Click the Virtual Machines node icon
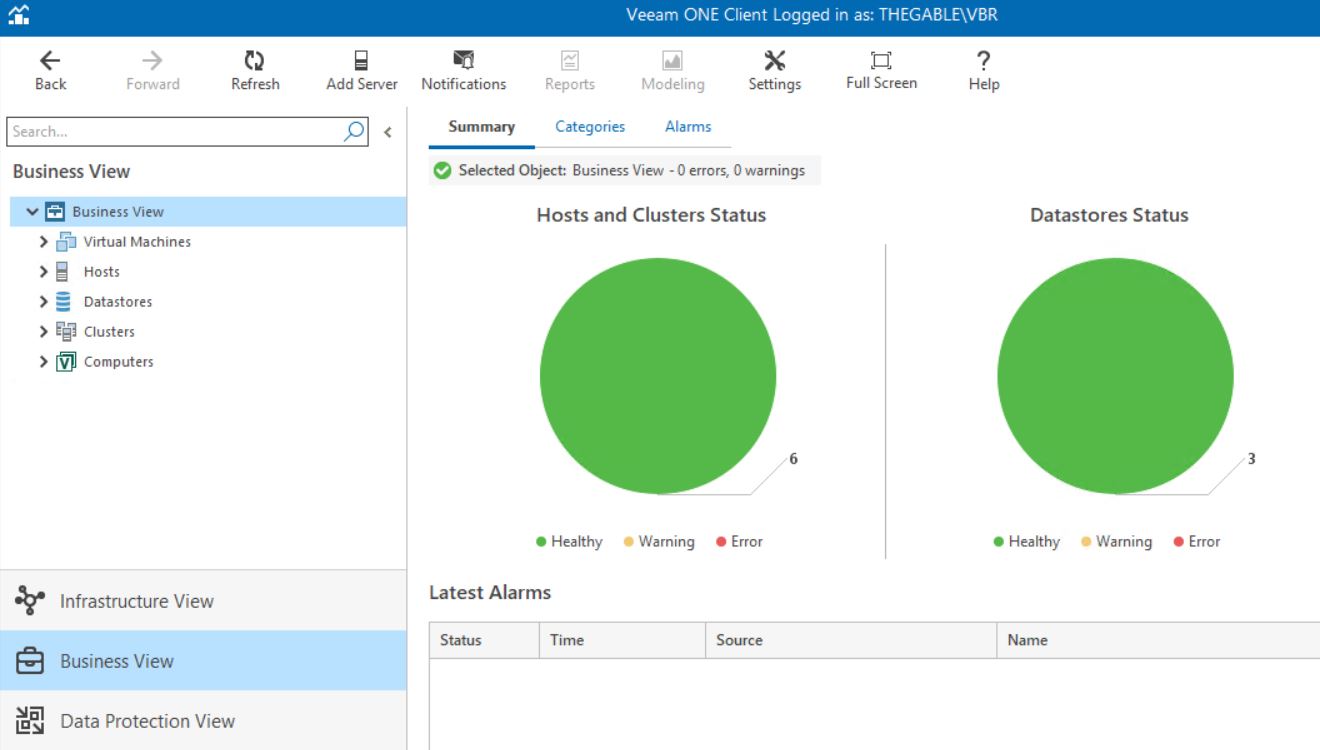Viewport: 1320px width, 750px height. 66,241
